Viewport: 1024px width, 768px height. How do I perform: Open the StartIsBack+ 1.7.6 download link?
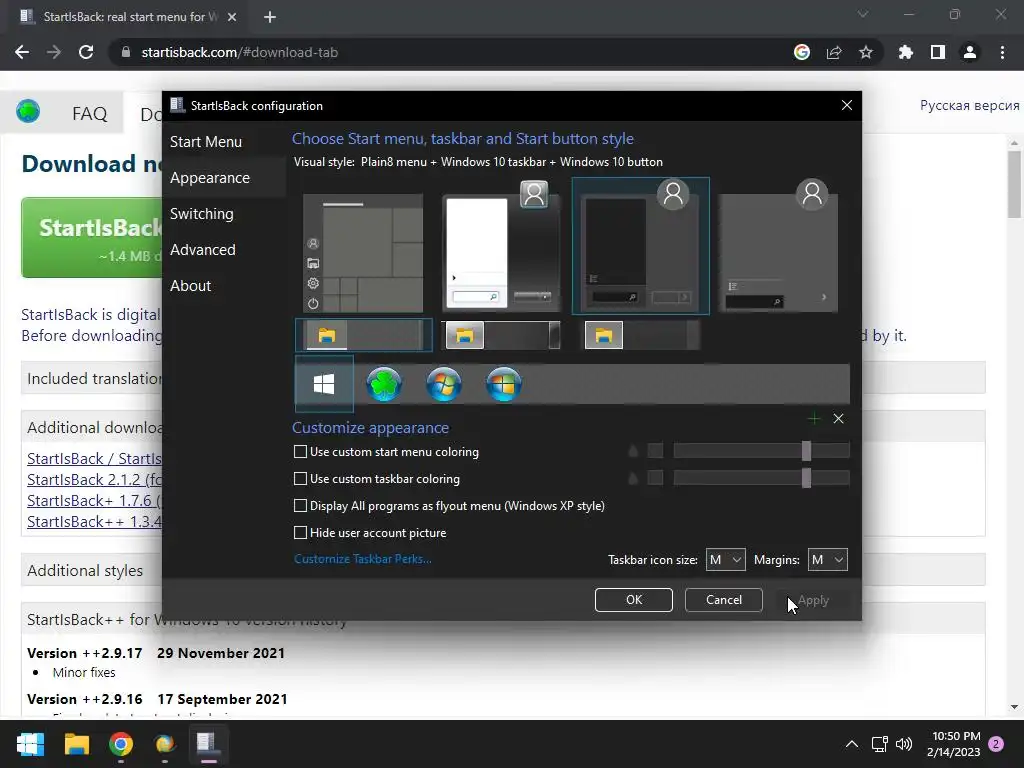(x=95, y=500)
